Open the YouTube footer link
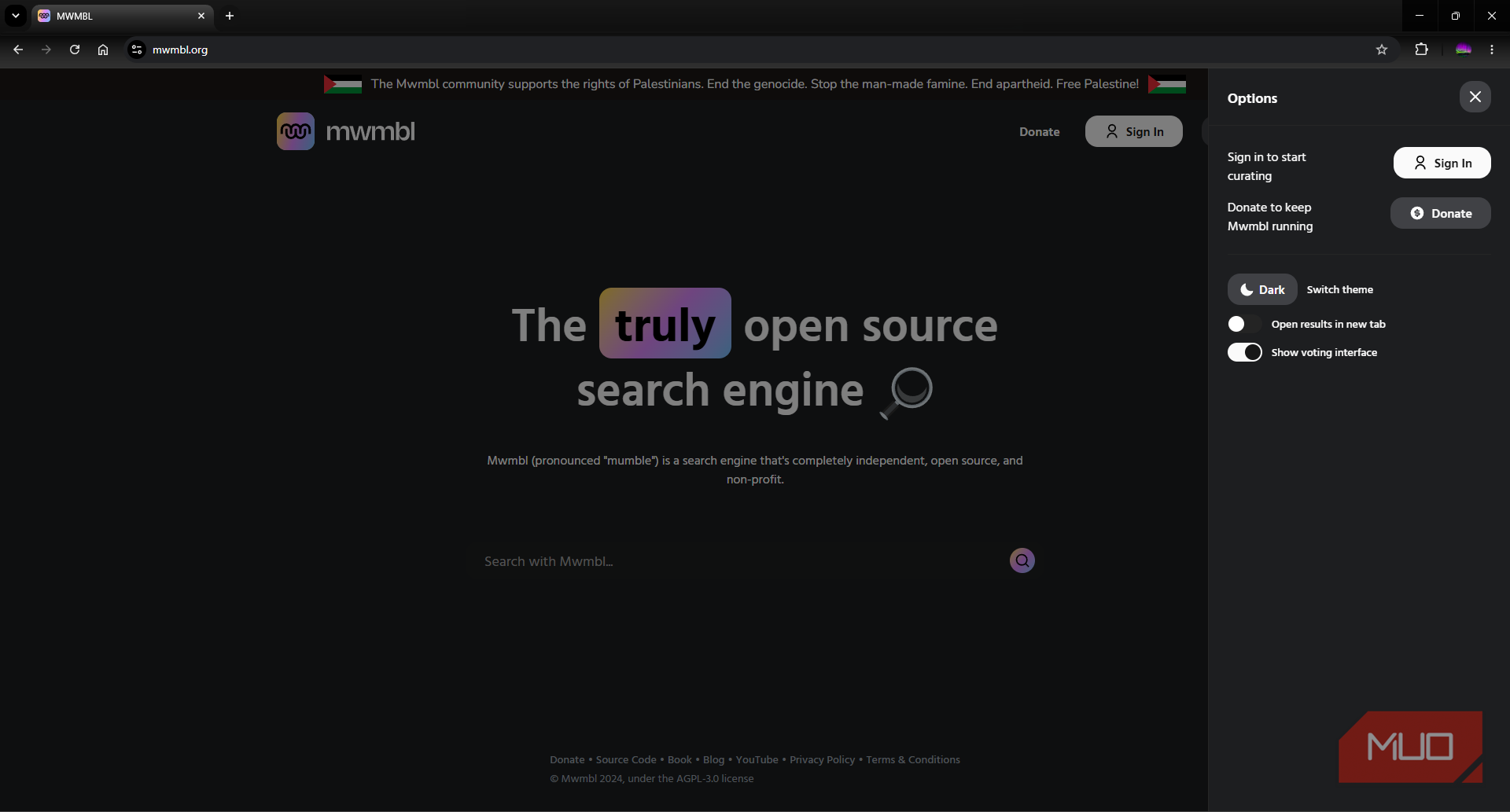 pos(757,759)
